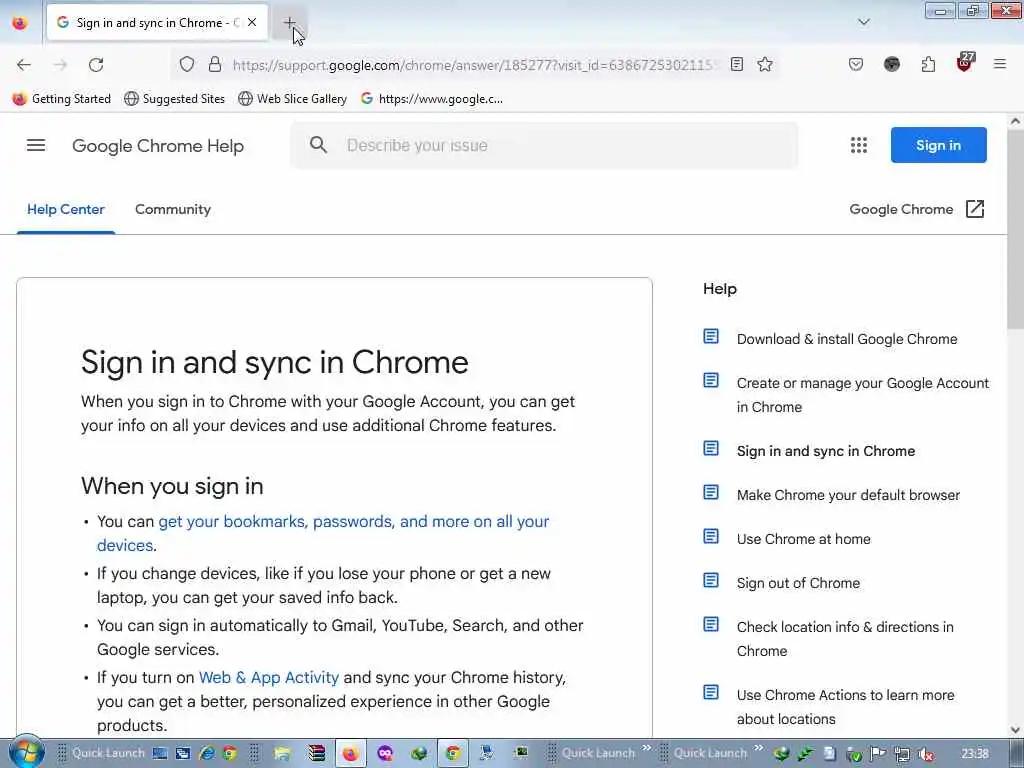Click article icon beside 'Use Chrome at home'
Viewport: 1024px width, 768px height.
coord(711,536)
